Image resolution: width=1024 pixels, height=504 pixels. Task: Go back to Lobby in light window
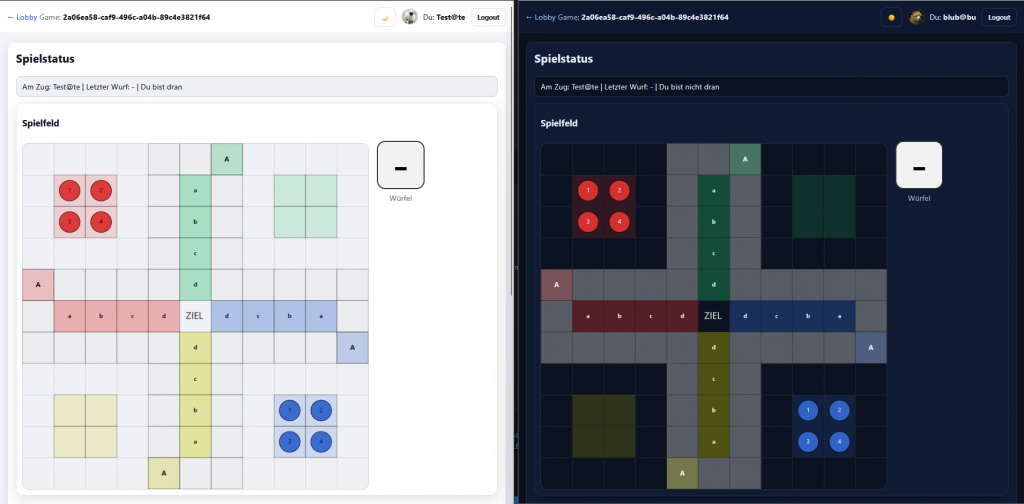pos(22,18)
